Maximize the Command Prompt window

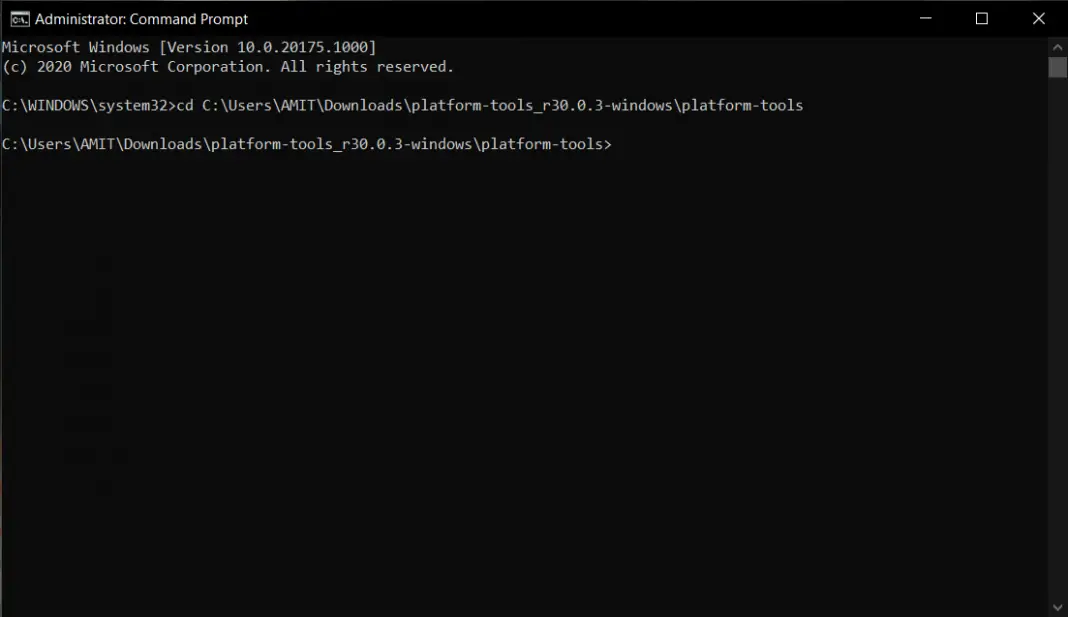(x=981, y=18)
